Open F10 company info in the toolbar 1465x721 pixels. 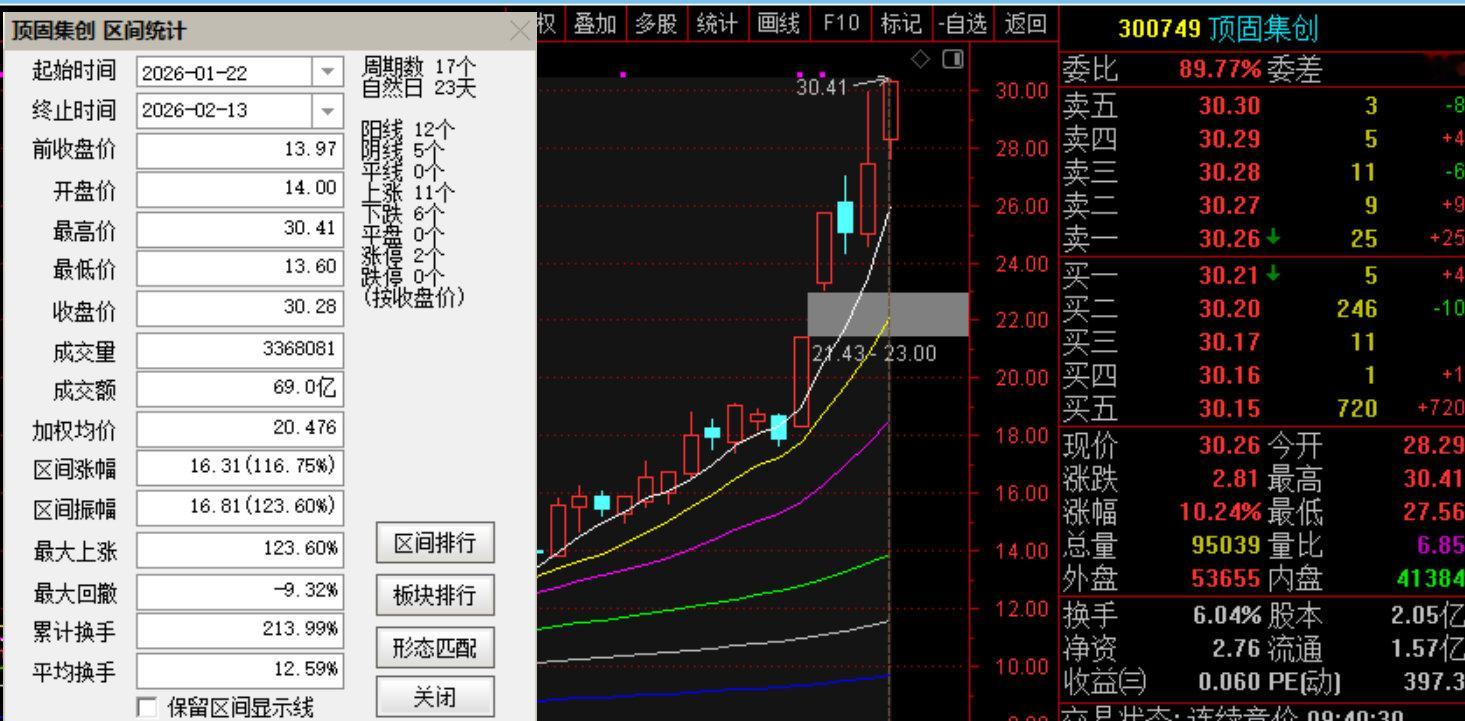pyautogui.click(x=842, y=22)
